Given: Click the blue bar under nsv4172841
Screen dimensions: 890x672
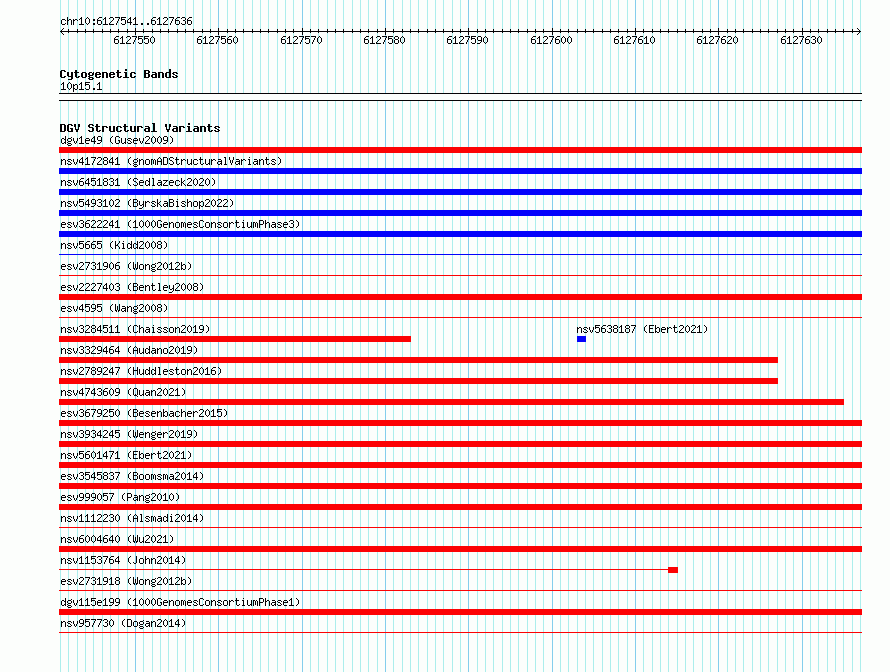Looking at the screenshot, I should [460, 171].
